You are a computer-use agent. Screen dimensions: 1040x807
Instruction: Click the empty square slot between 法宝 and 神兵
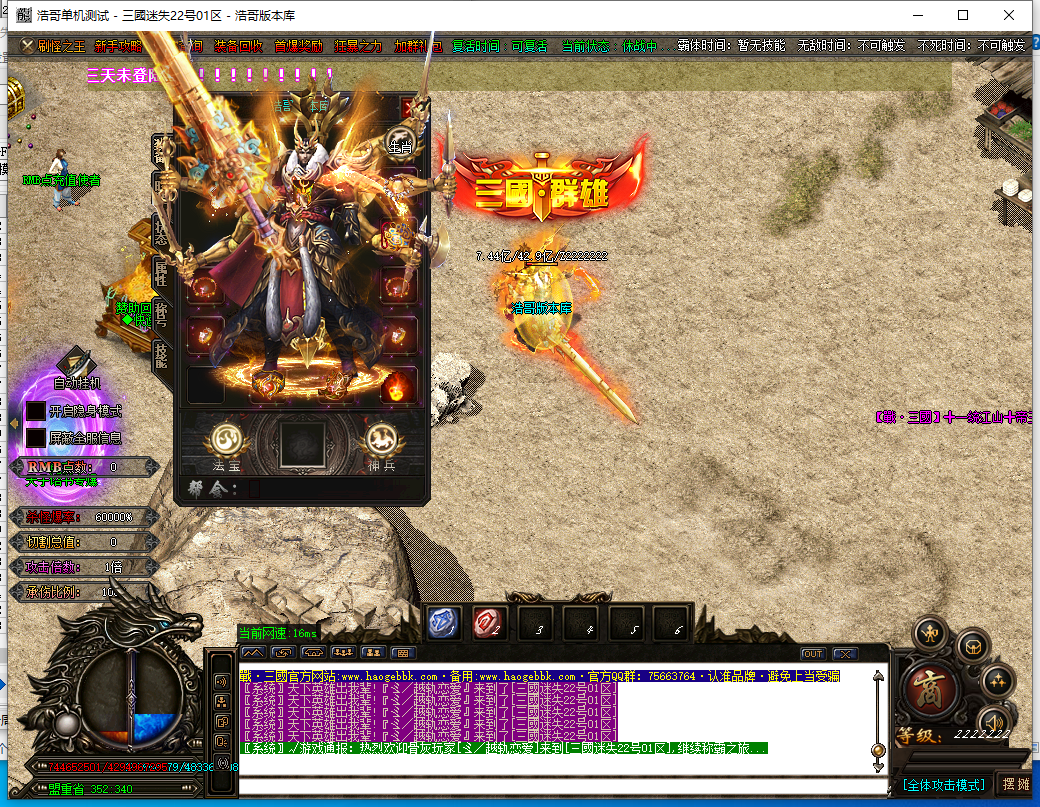coord(302,443)
